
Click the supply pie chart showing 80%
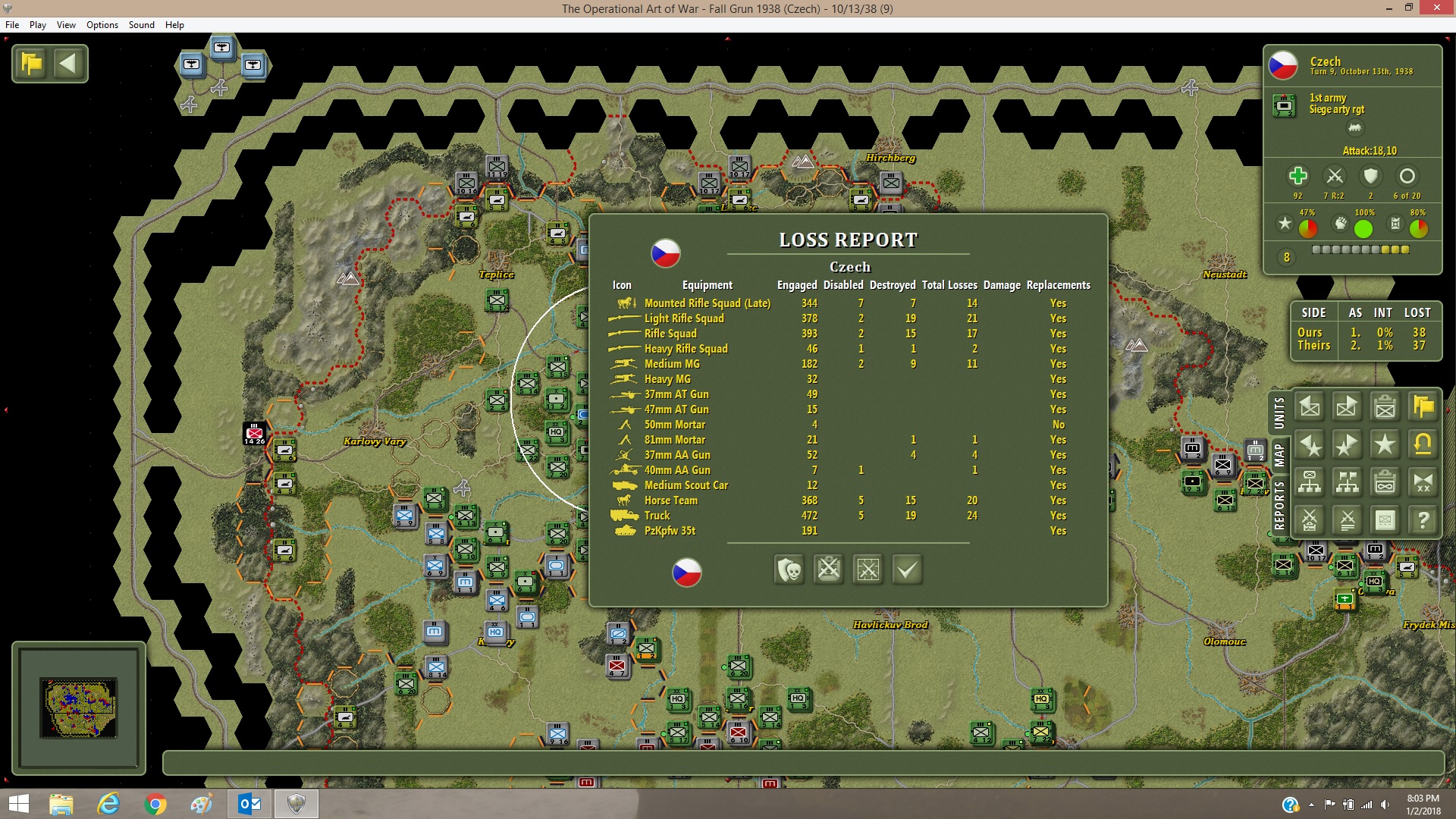coord(1419,228)
